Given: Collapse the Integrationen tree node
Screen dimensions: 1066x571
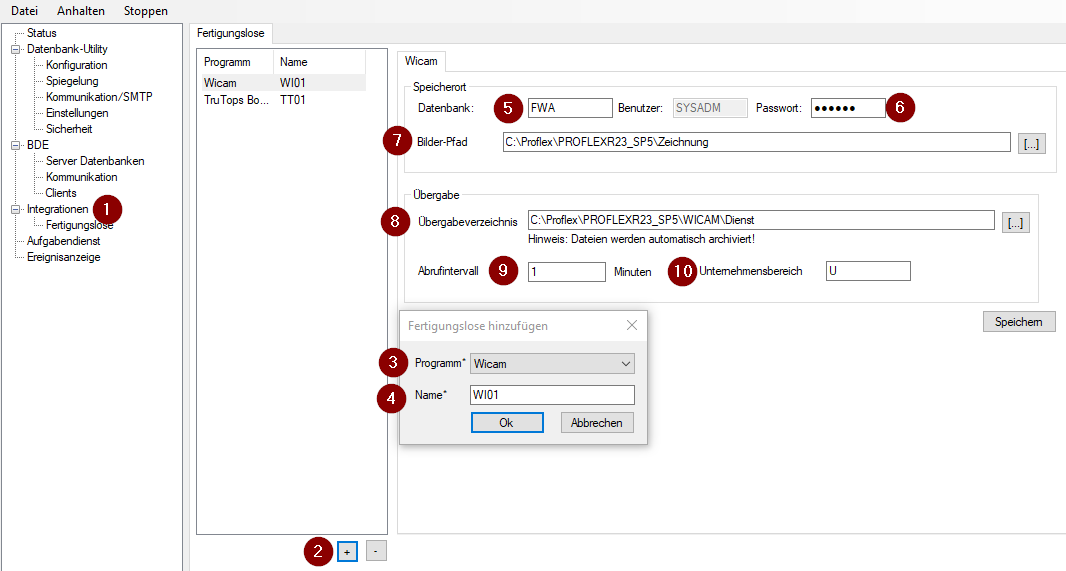Looking at the screenshot, I should point(15,209).
